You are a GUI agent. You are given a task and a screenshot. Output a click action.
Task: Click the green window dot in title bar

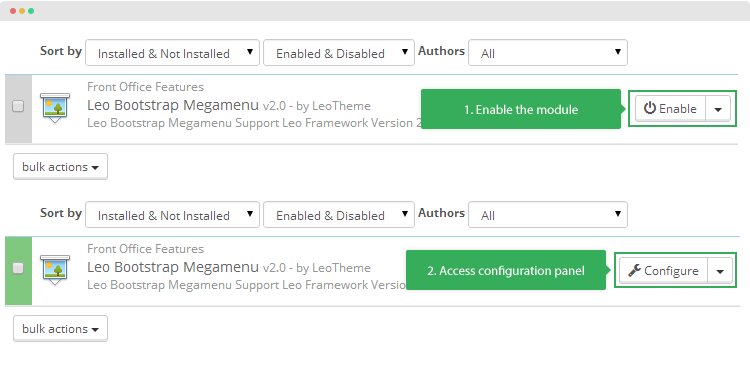[31, 11]
